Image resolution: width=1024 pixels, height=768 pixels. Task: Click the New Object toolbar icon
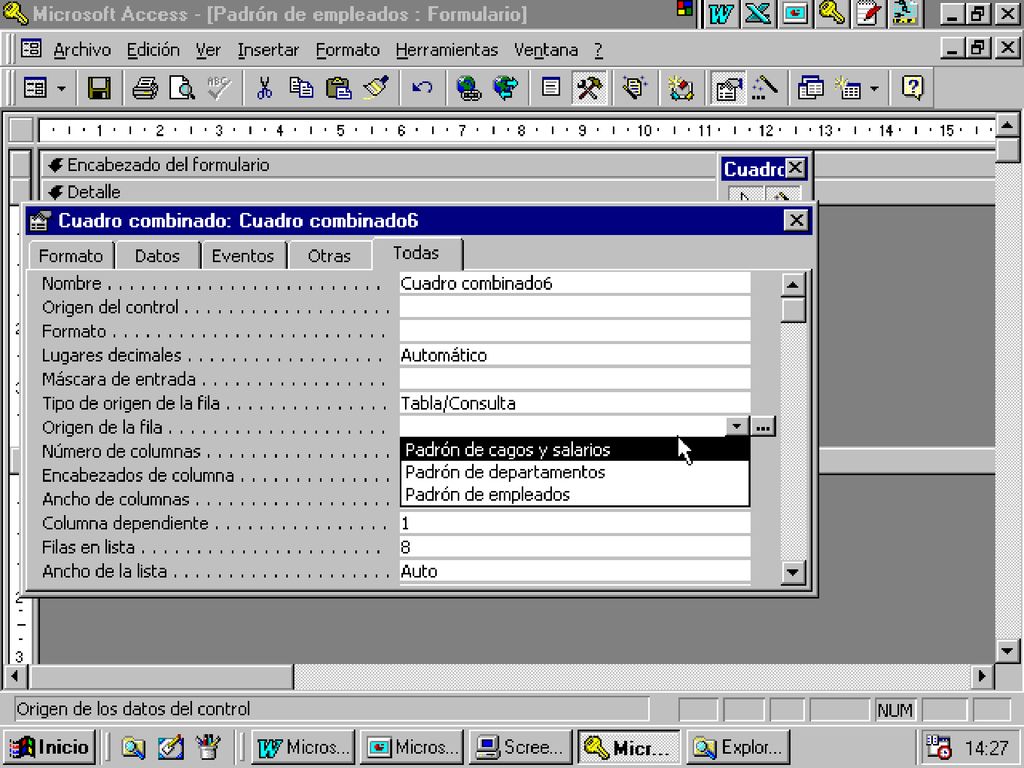pos(848,88)
